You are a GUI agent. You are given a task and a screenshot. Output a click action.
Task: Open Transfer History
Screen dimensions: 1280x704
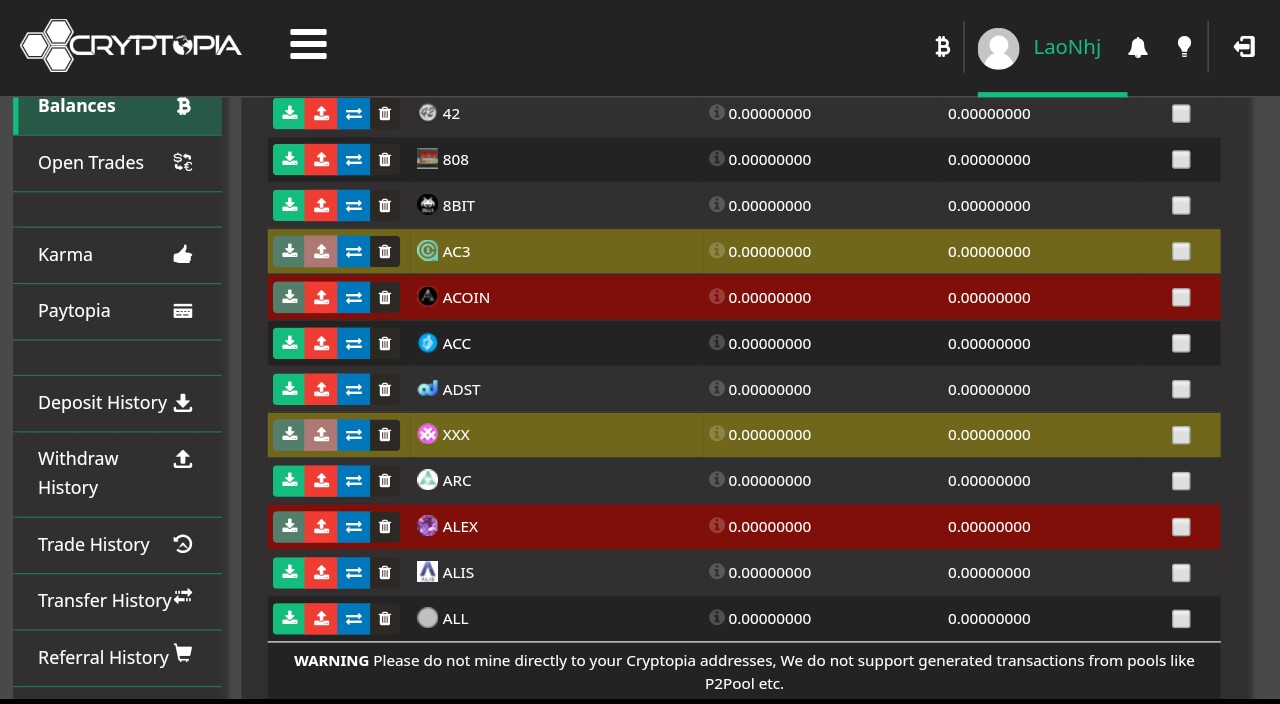tap(117, 601)
